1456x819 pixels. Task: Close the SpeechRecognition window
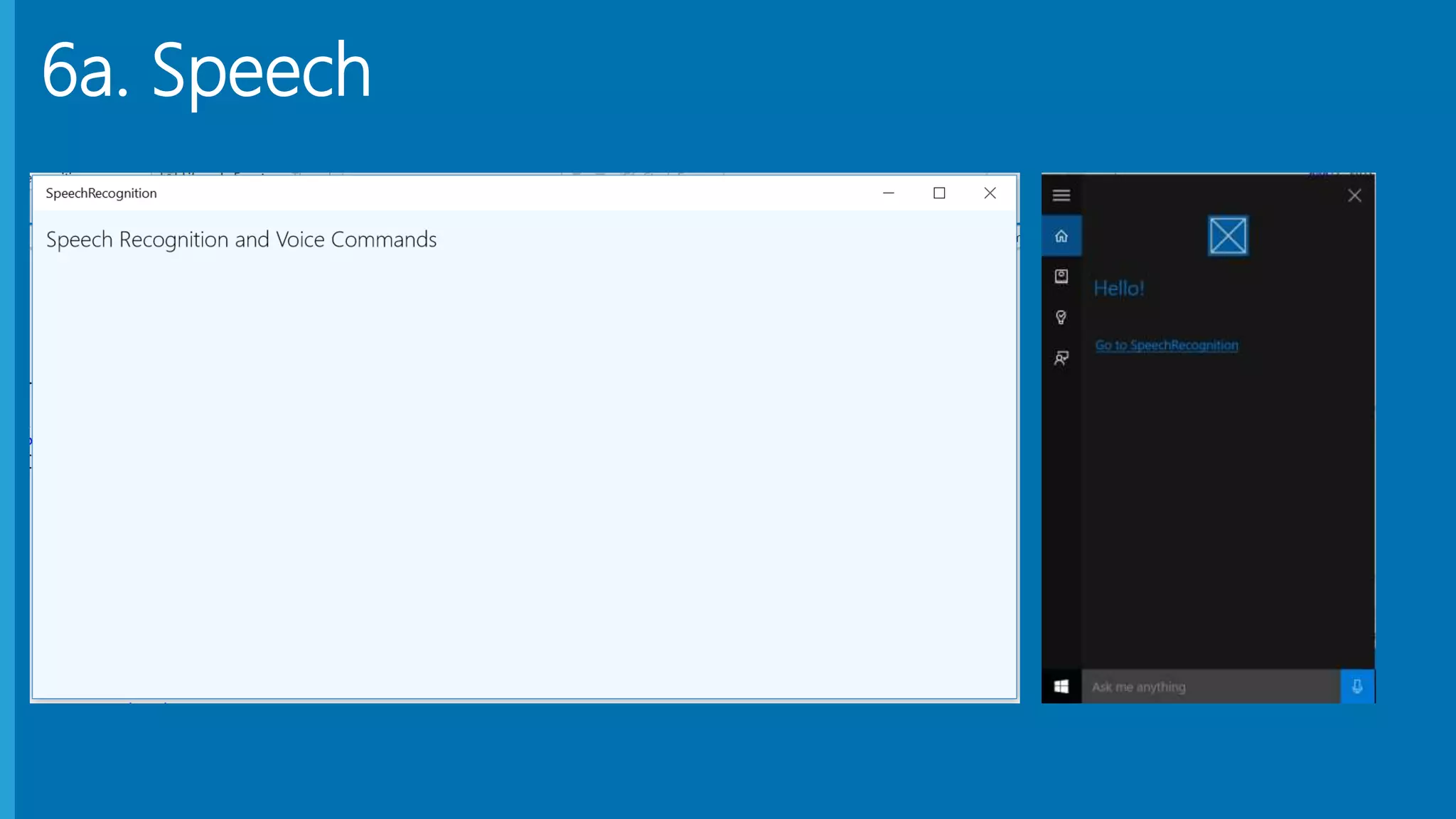pos(990,193)
